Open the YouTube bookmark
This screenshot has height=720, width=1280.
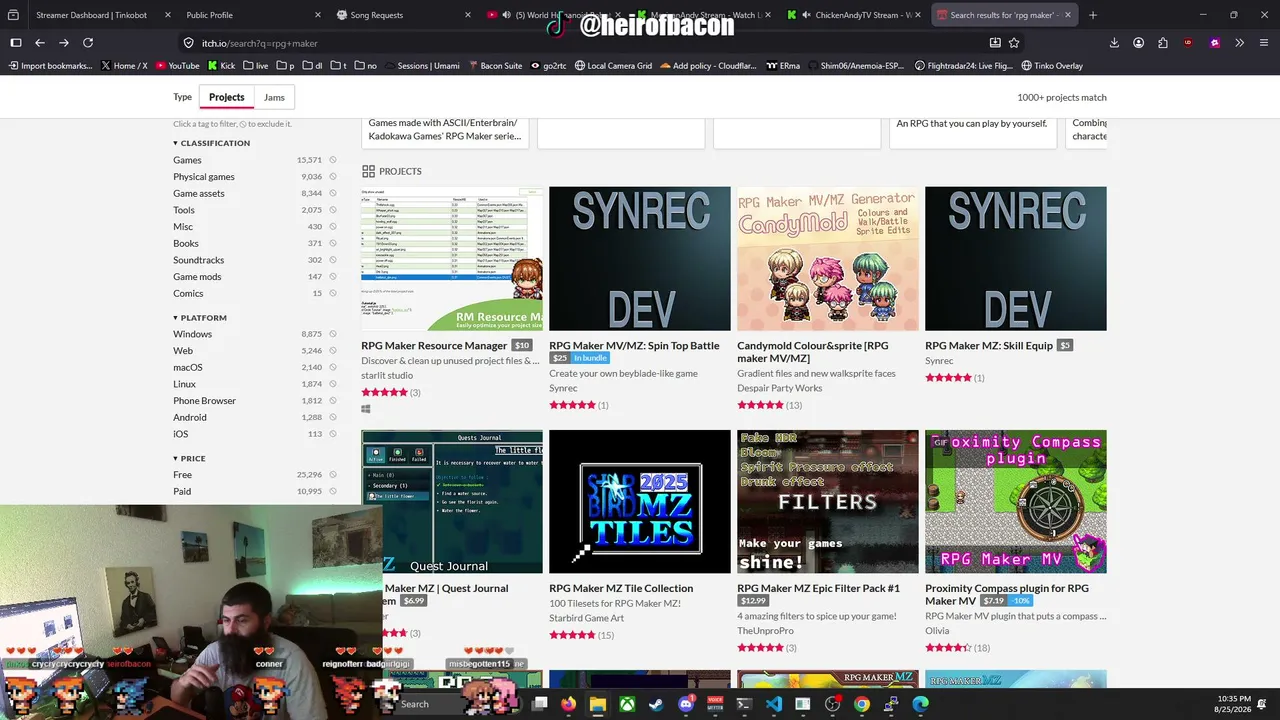(x=177, y=66)
